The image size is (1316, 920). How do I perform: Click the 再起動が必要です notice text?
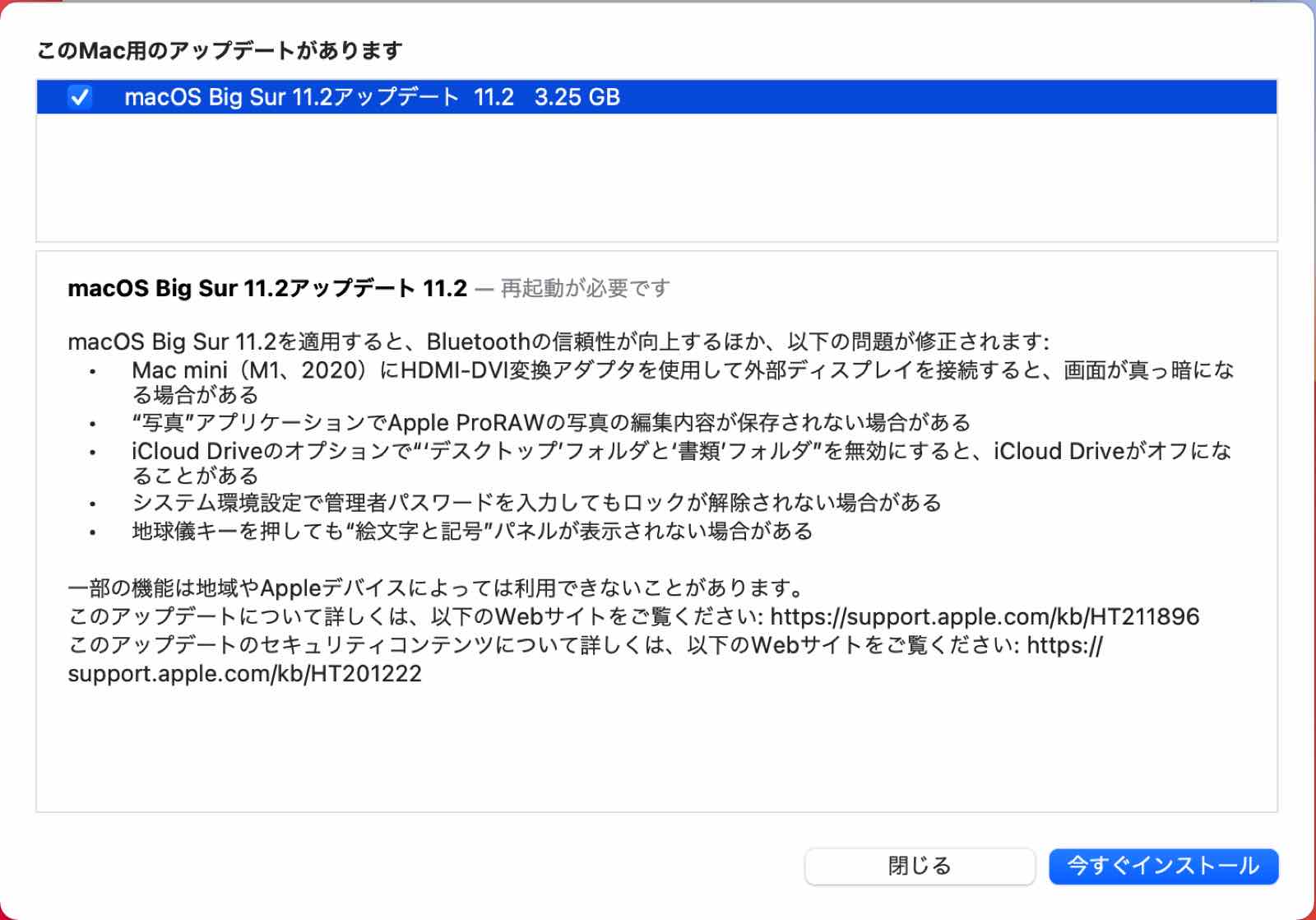[586, 288]
